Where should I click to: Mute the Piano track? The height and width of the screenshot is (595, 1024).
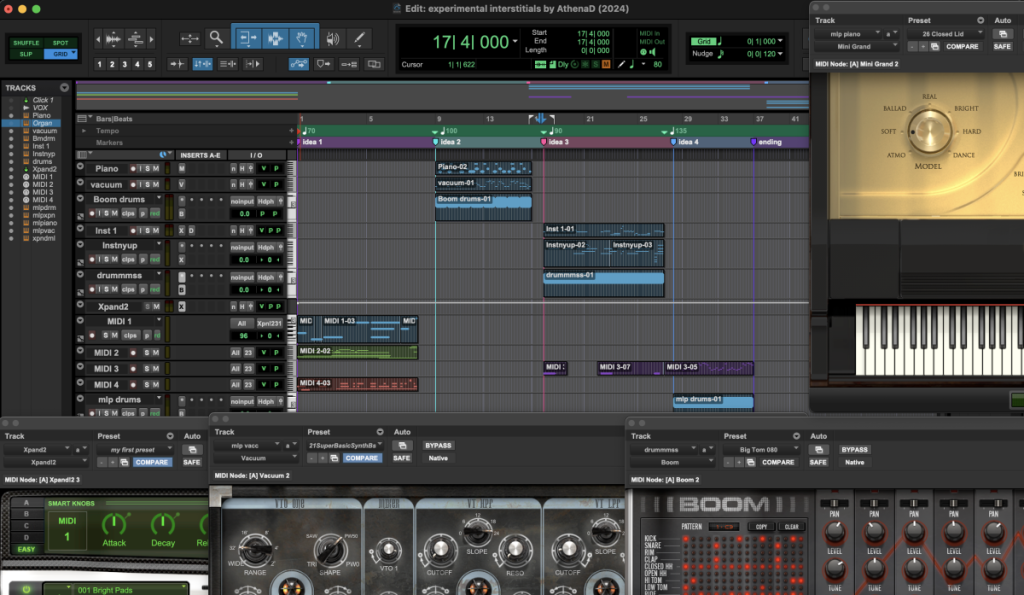(155, 169)
